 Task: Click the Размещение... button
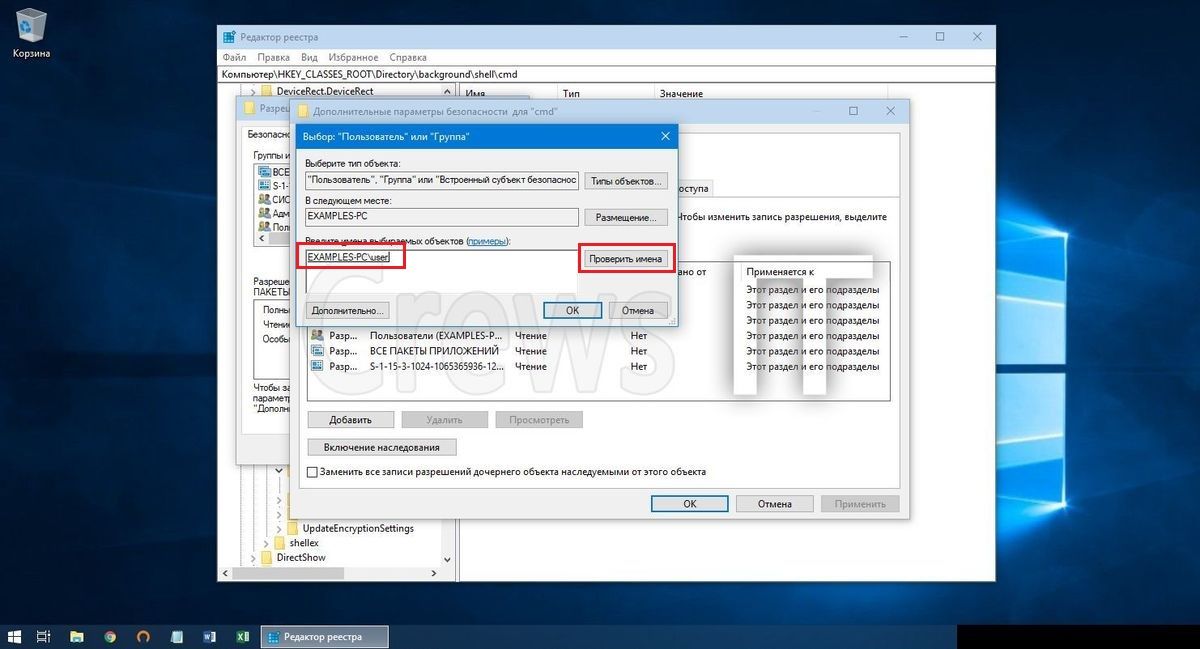[625, 217]
